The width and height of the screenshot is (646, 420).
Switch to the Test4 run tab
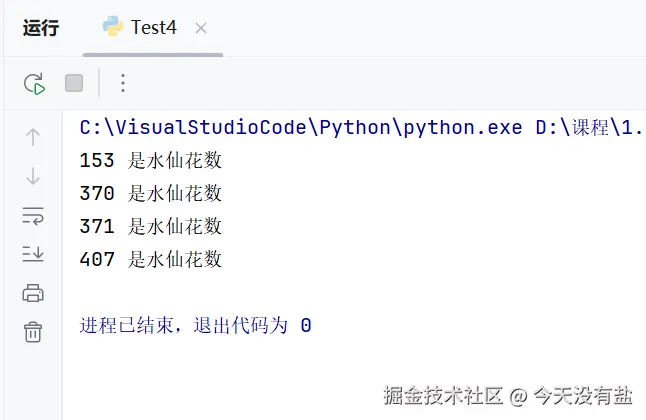point(153,28)
